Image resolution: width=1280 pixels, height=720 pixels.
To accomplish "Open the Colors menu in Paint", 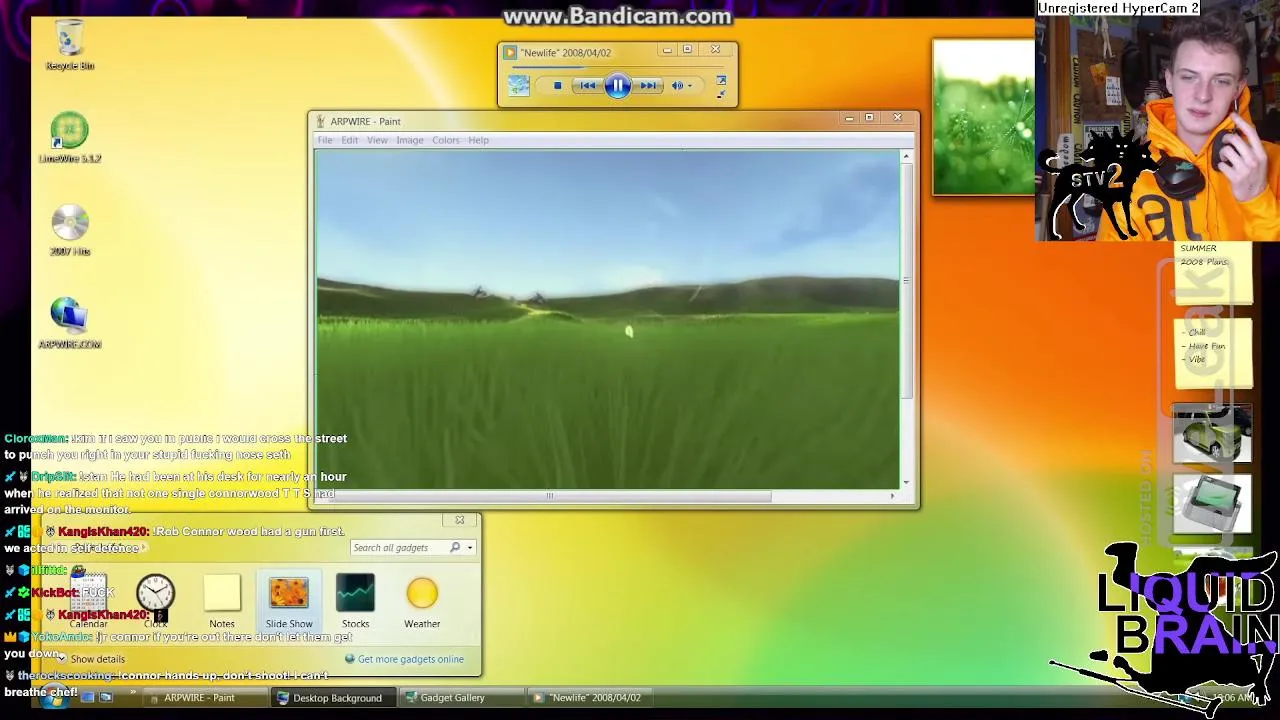I will pyautogui.click(x=446, y=140).
